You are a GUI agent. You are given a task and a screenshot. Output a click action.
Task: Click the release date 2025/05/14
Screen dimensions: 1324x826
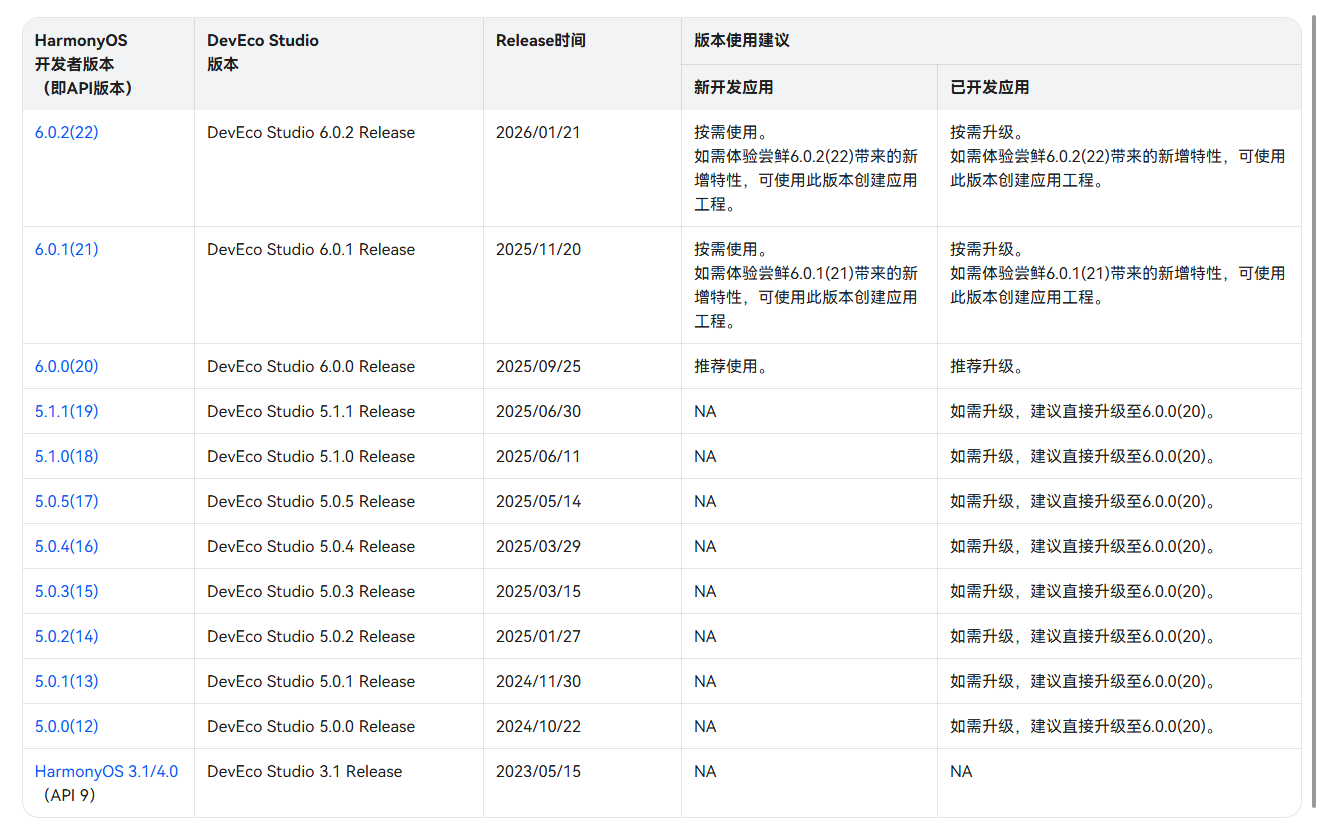[x=538, y=501]
